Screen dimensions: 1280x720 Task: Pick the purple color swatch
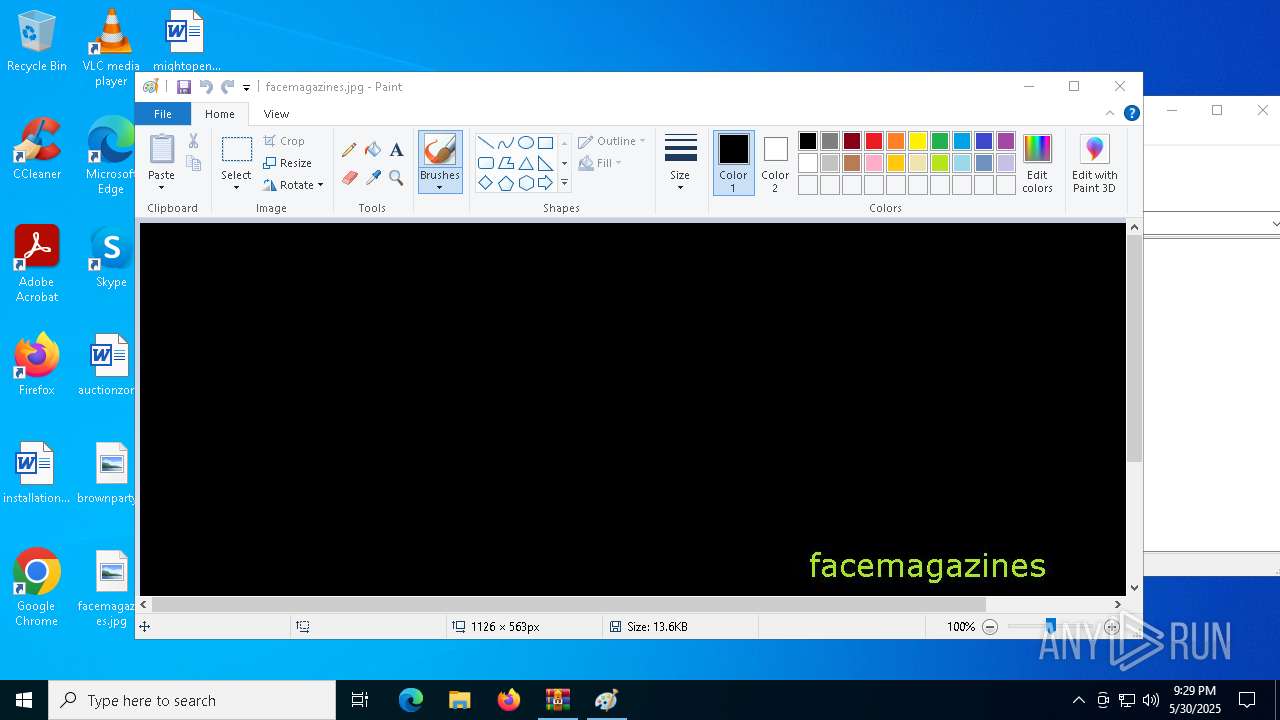click(1006, 141)
